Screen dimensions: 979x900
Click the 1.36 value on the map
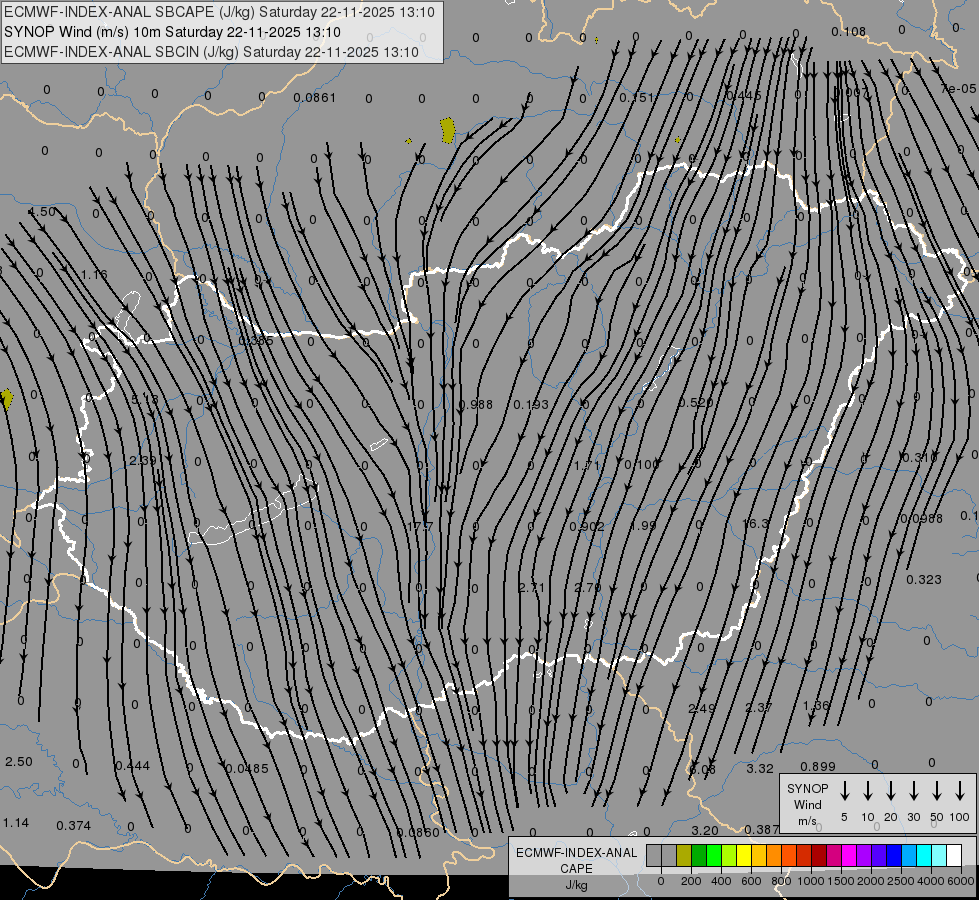click(816, 706)
